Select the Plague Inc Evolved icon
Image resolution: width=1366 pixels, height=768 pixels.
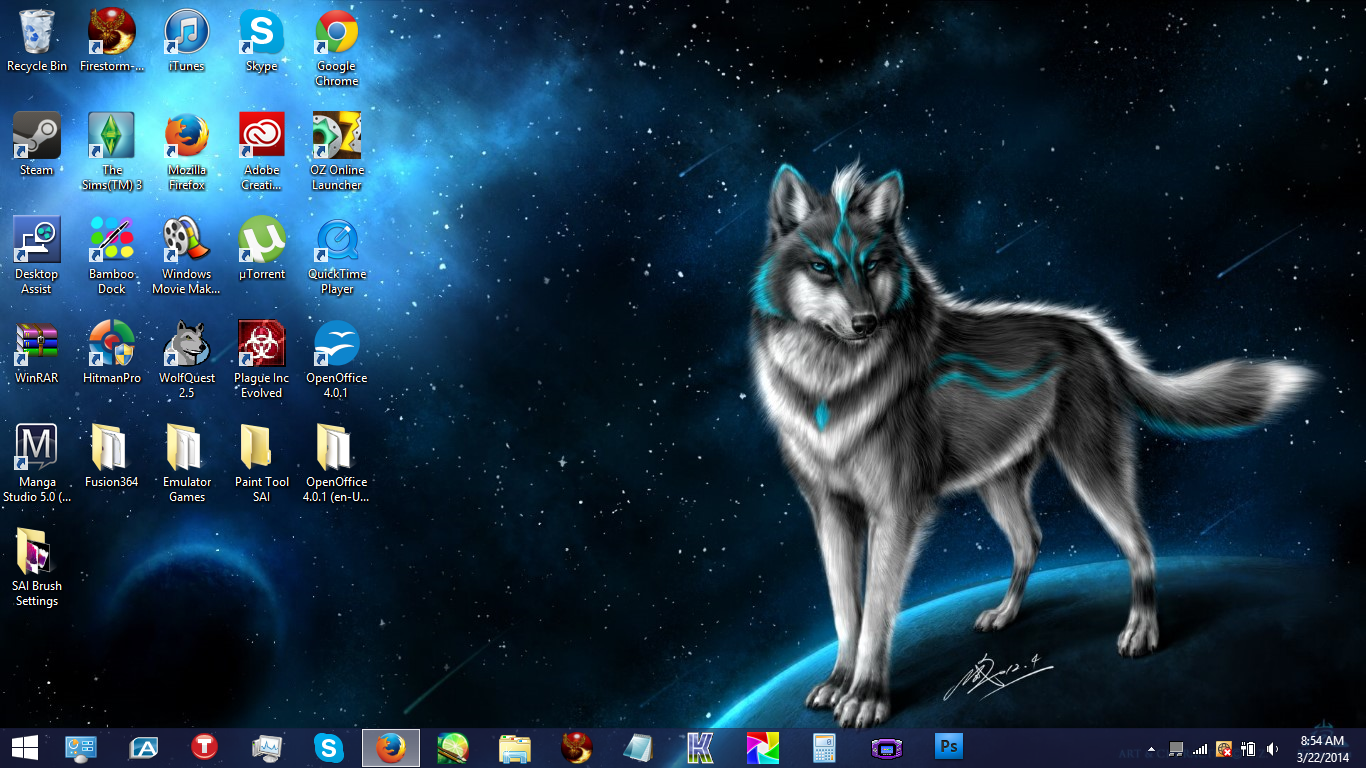262,345
